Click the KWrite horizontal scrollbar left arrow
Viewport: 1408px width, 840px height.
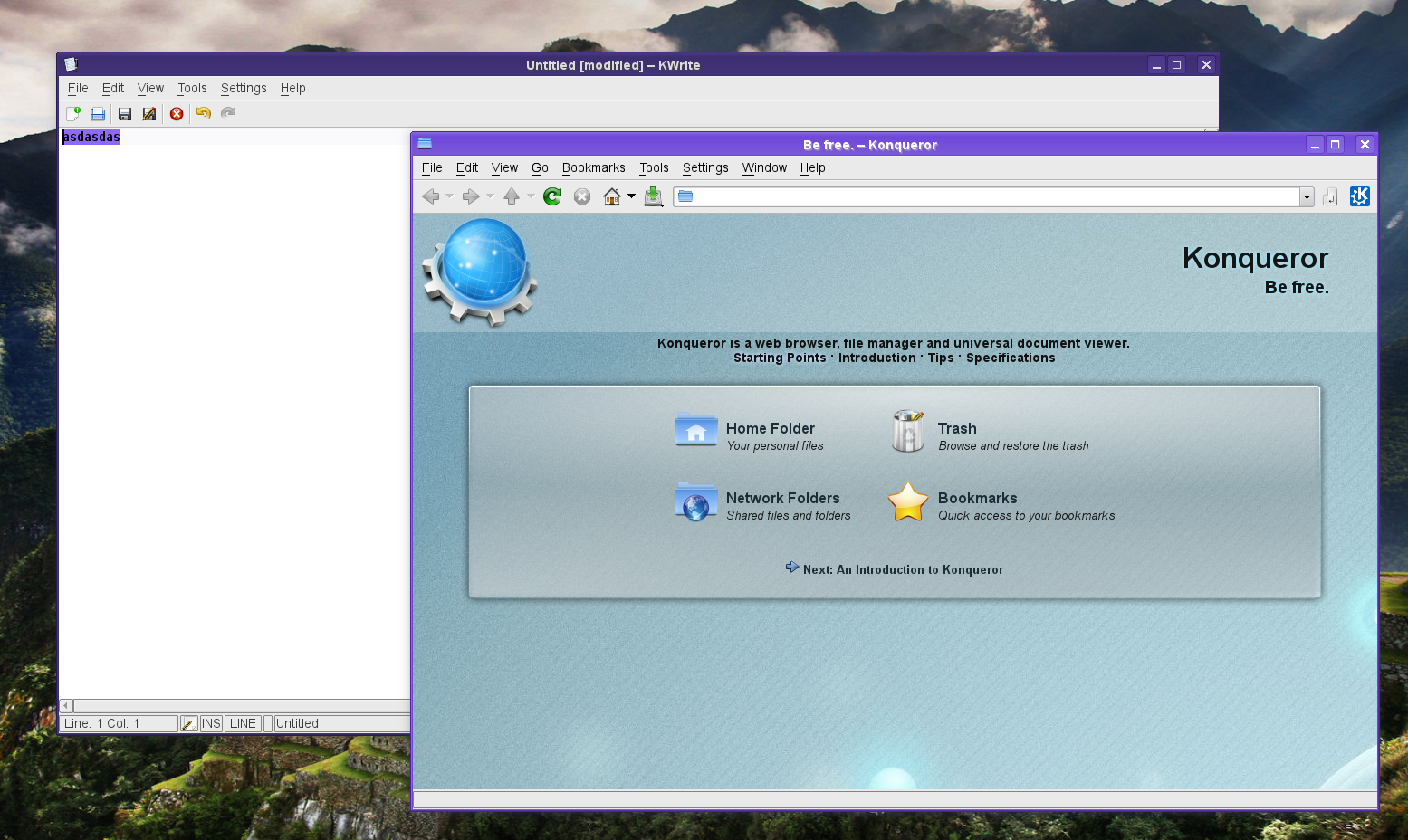coord(66,706)
